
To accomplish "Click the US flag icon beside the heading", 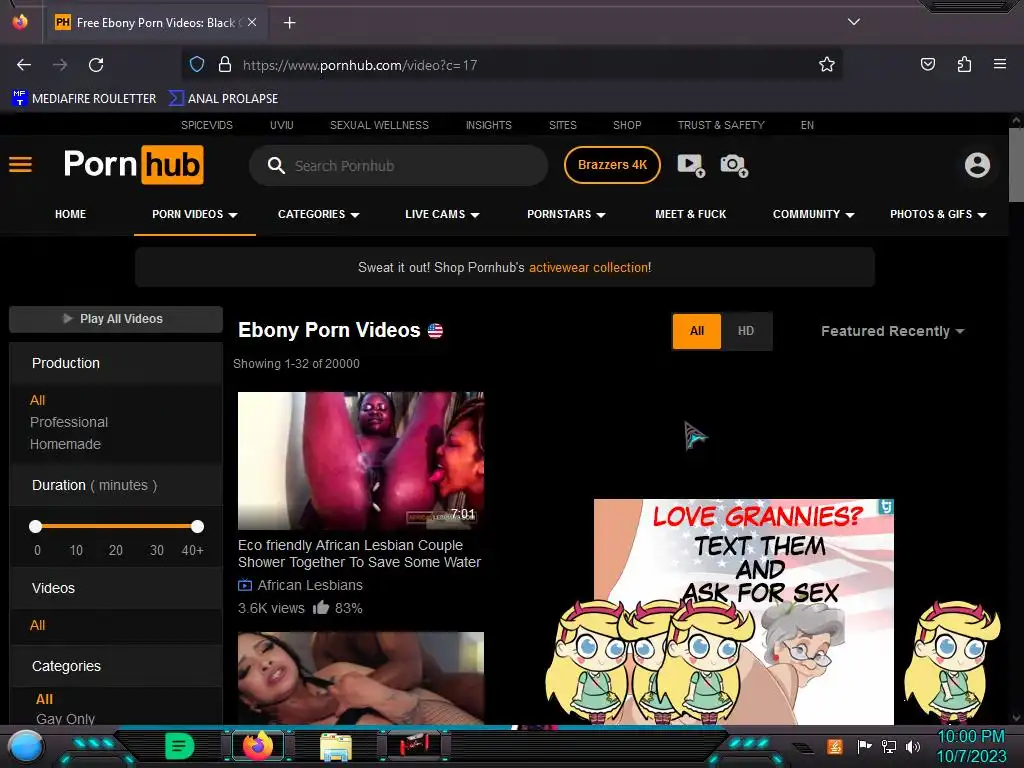I will click(x=436, y=330).
